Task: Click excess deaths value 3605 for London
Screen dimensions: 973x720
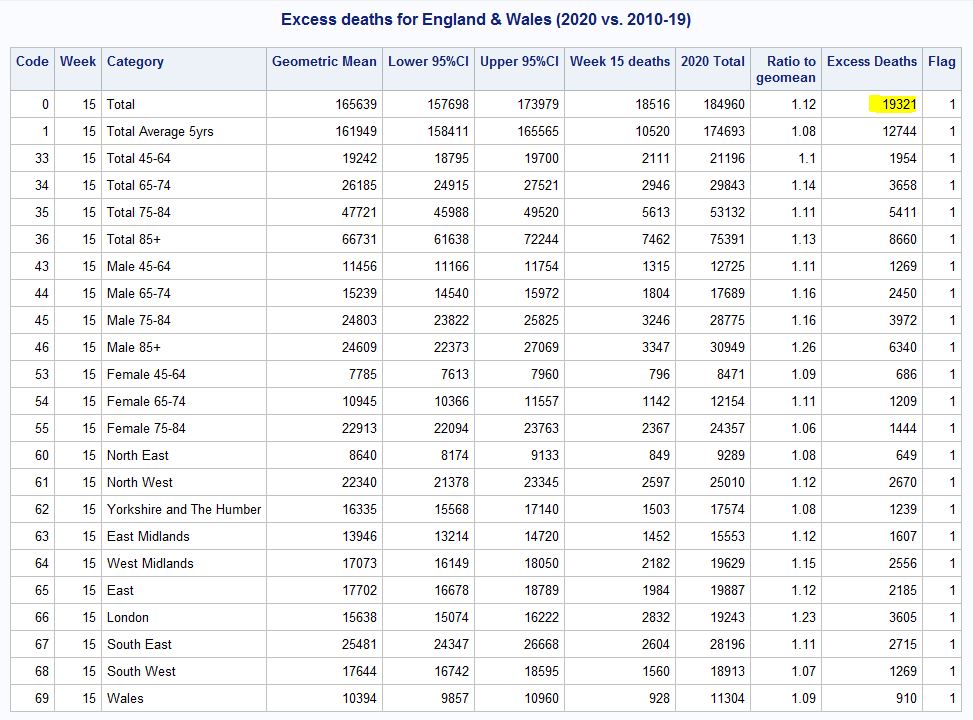Action: (903, 618)
